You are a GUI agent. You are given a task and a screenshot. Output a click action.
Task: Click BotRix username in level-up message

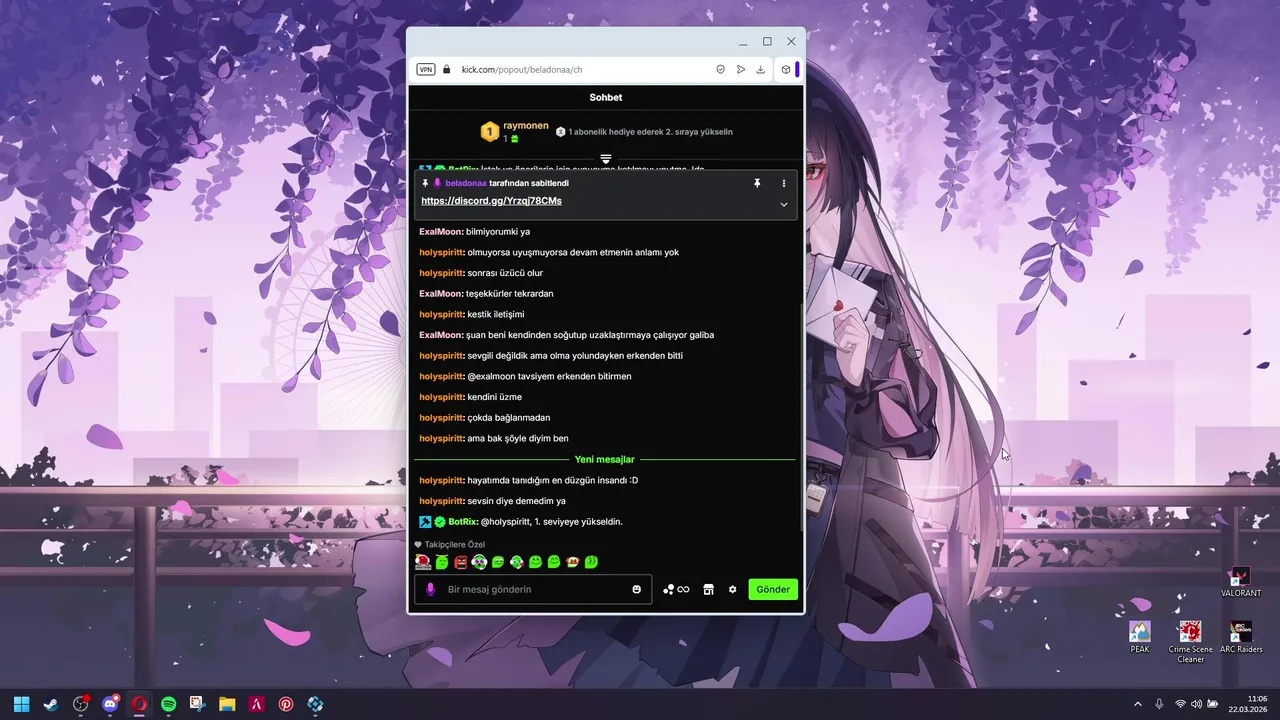[463, 522]
